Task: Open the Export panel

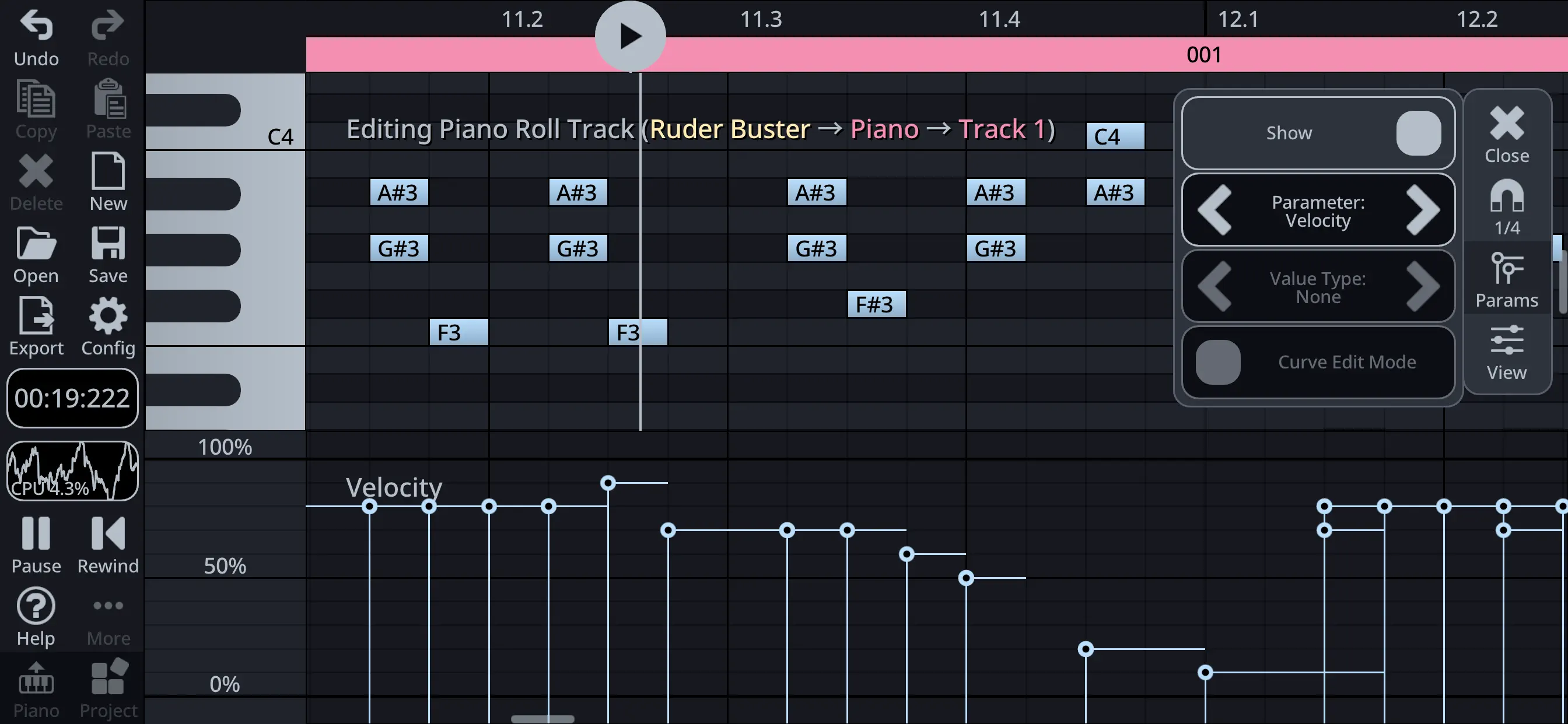Action: (x=36, y=318)
